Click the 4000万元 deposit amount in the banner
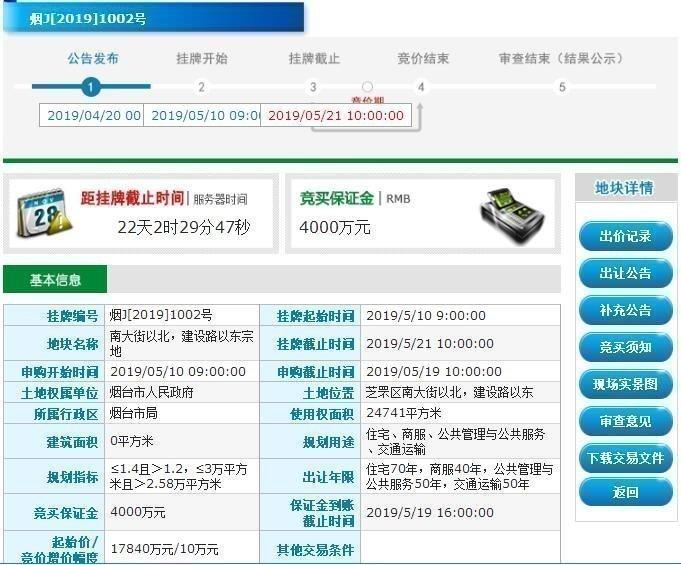Screen dimensions: 681x565 pos(334,228)
